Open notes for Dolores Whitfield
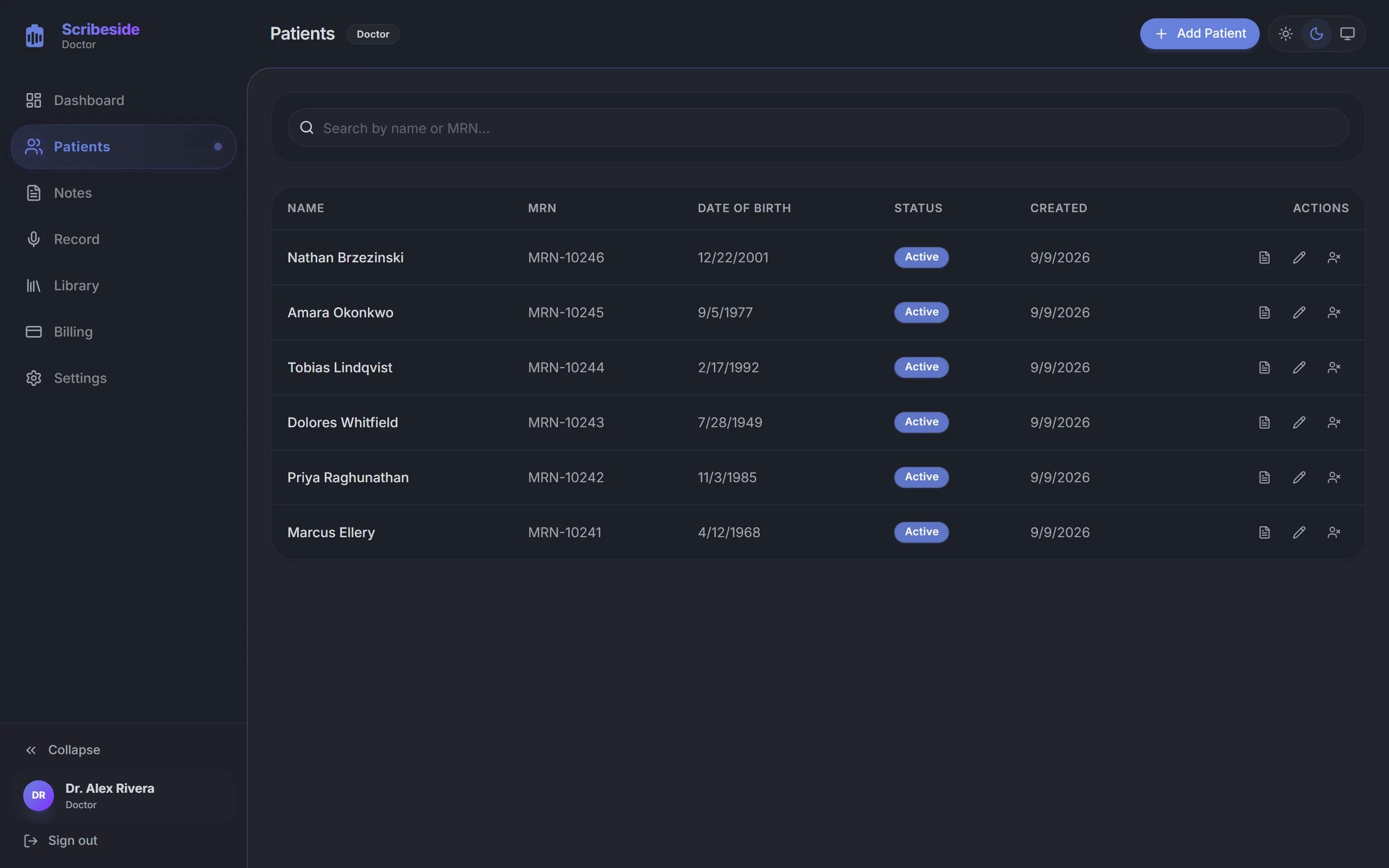The image size is (1389, 868). [x=1265, y=422]
